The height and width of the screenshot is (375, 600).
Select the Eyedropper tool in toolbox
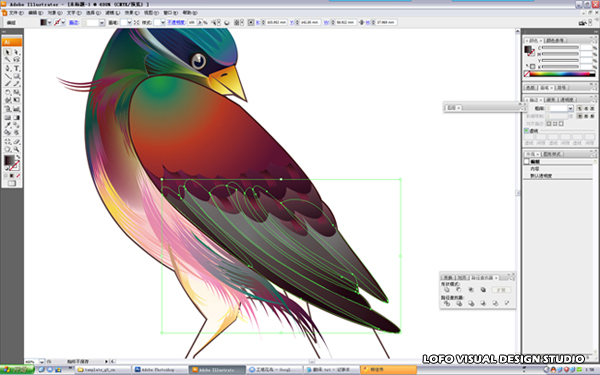click(8, 125)
